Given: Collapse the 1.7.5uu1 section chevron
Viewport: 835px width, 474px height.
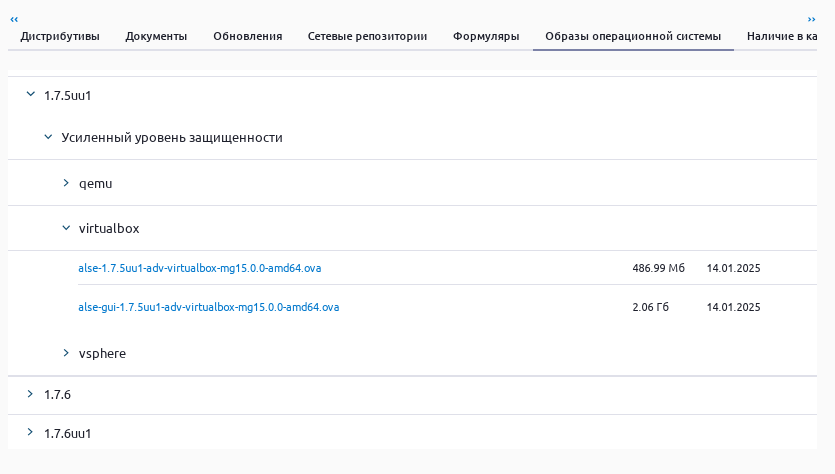Looking at the screenshot, I should pos(30,95).
